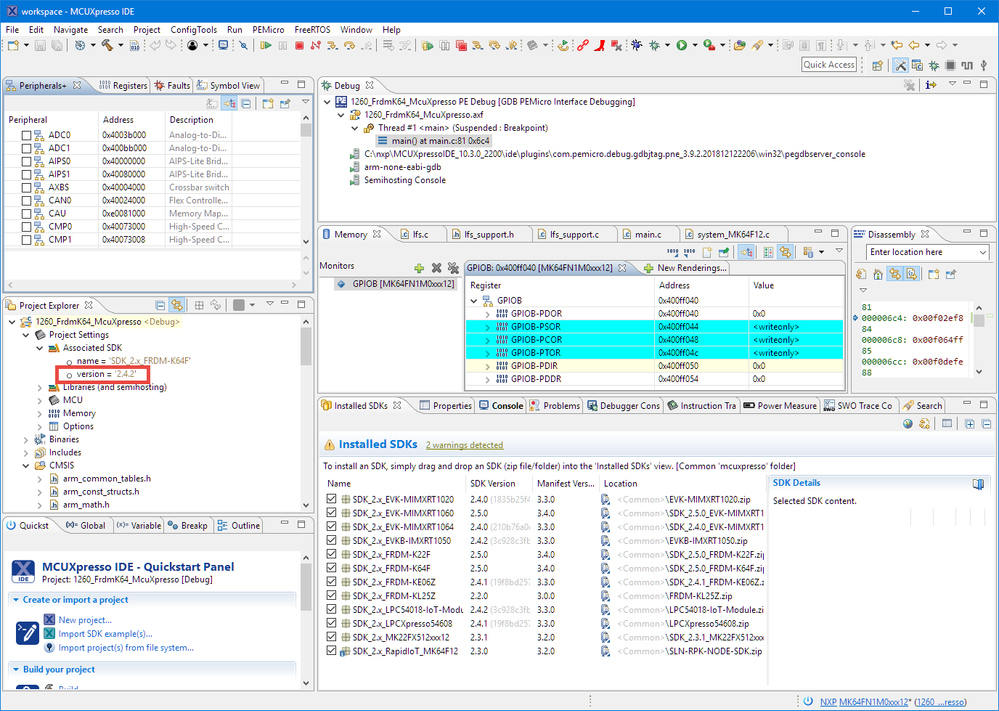Image resolution: width=999 pixels, height=711 pixels.
Task: Click the New file icon in toolbar
Action: [12, 46]
